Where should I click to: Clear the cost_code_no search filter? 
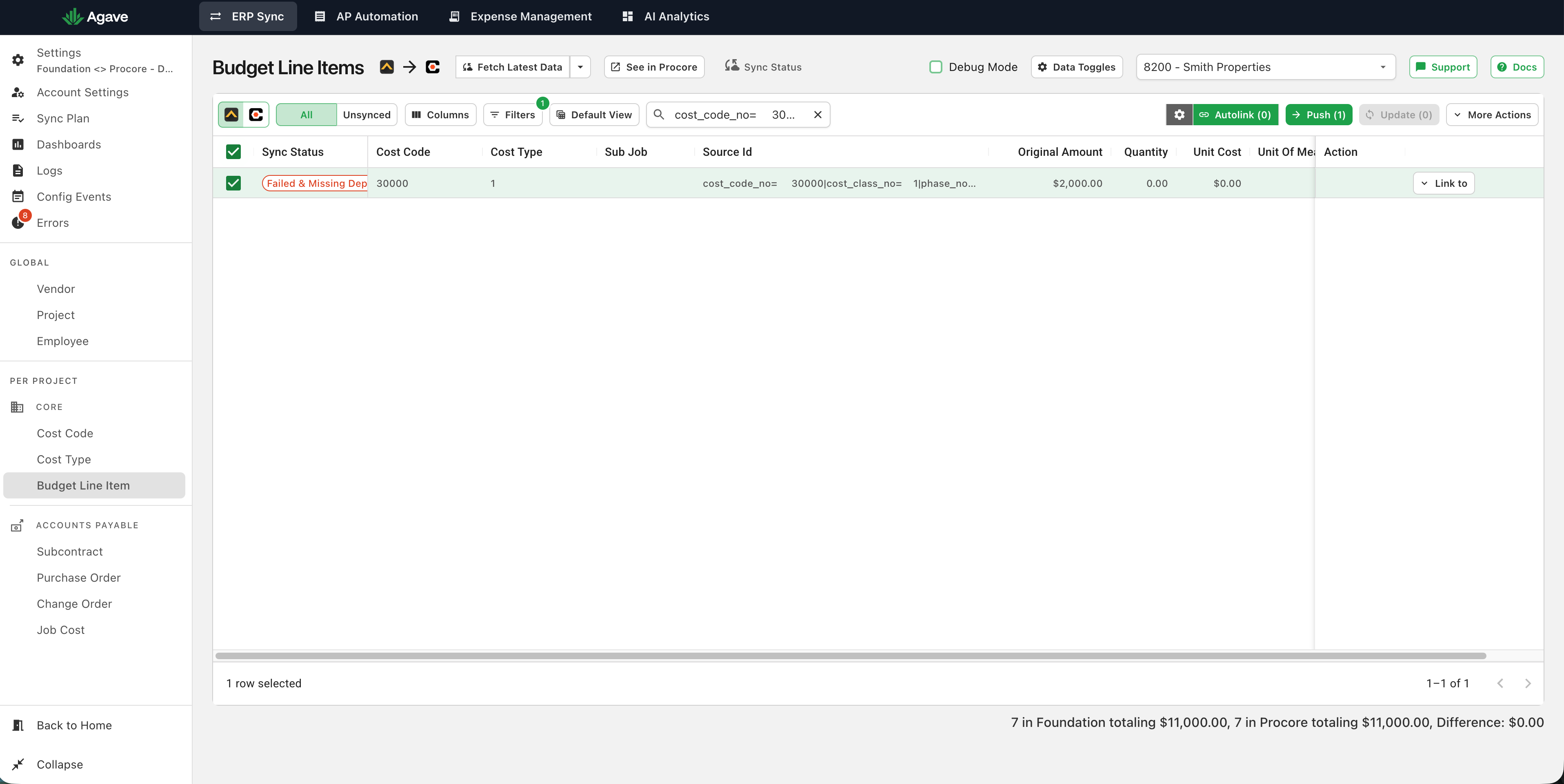point(818,115)
